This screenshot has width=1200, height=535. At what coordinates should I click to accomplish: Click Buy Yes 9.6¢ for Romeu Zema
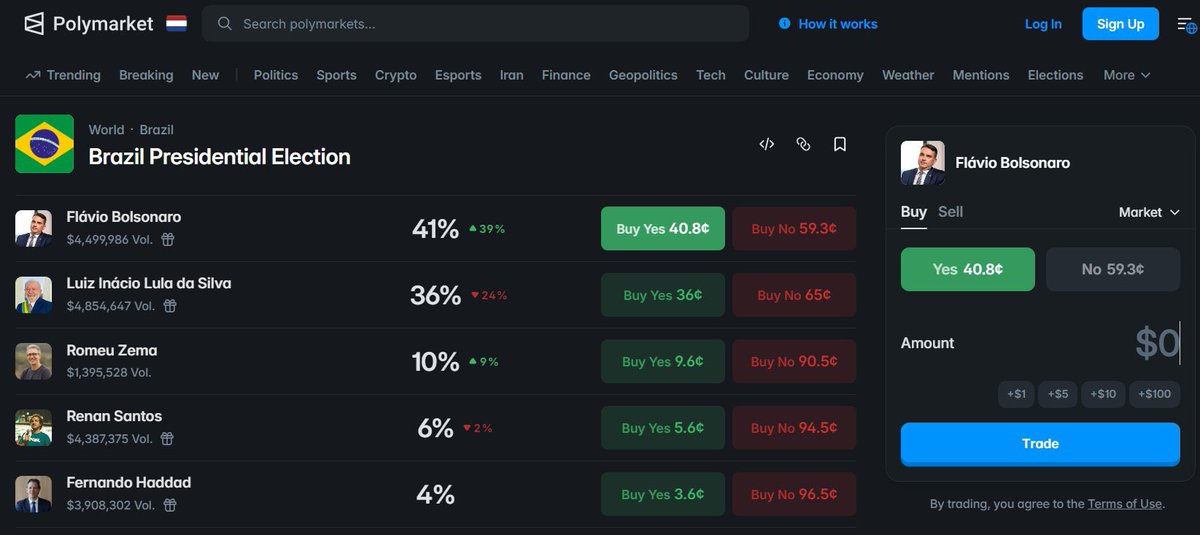663,361
